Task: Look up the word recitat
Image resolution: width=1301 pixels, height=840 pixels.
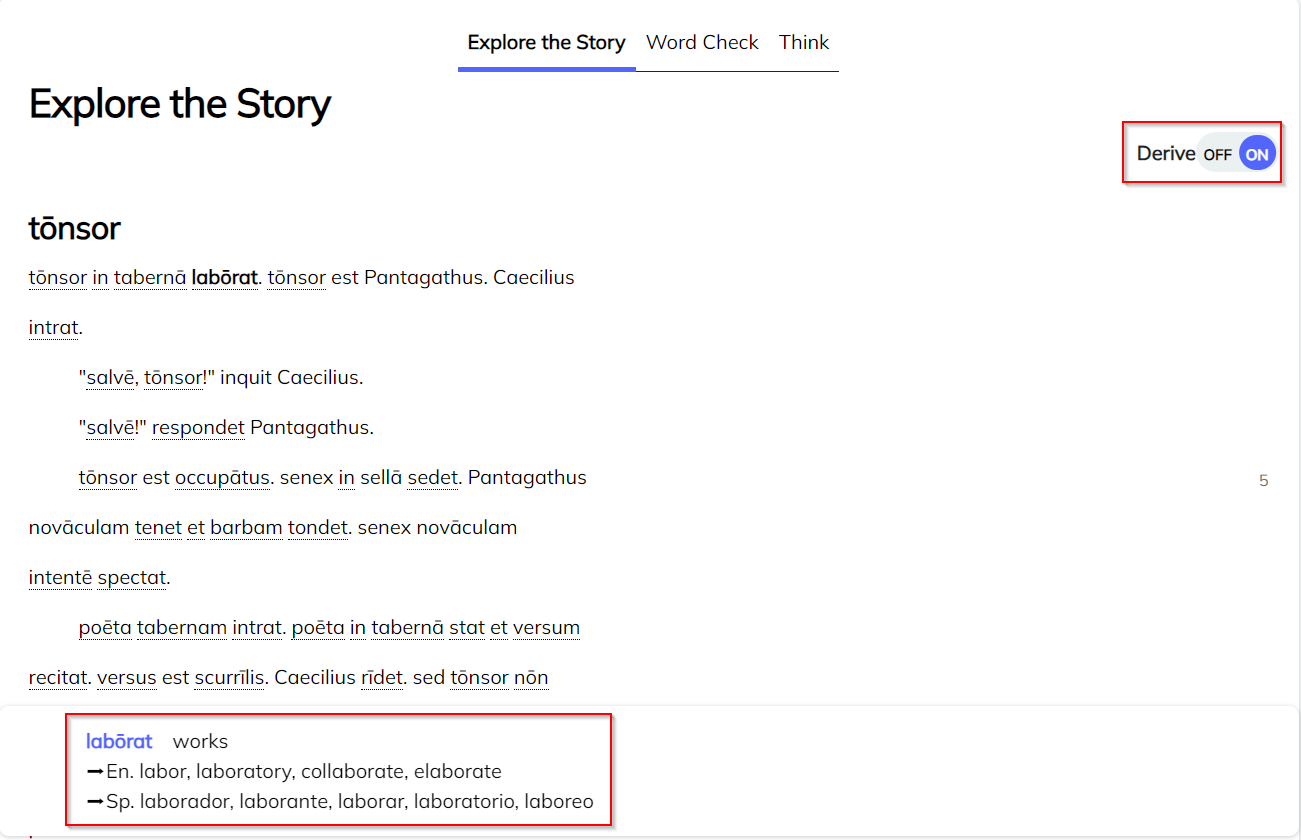Action: pos(59,678)
